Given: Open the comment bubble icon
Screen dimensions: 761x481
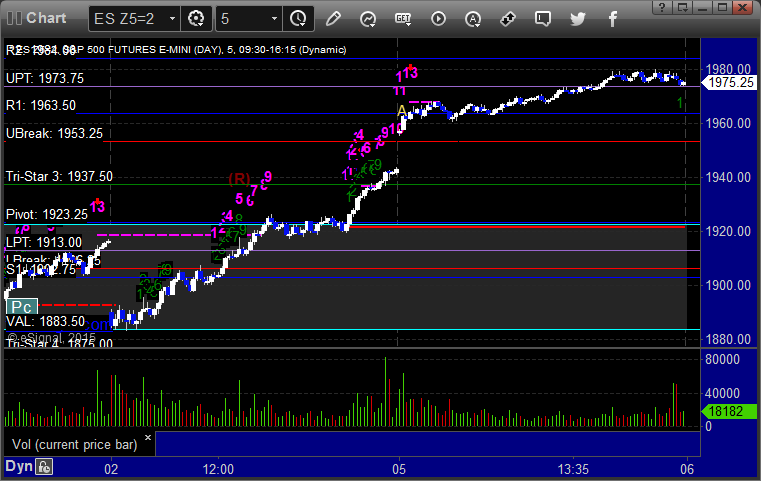Looking at the screenshot, I should pos(543,19).
